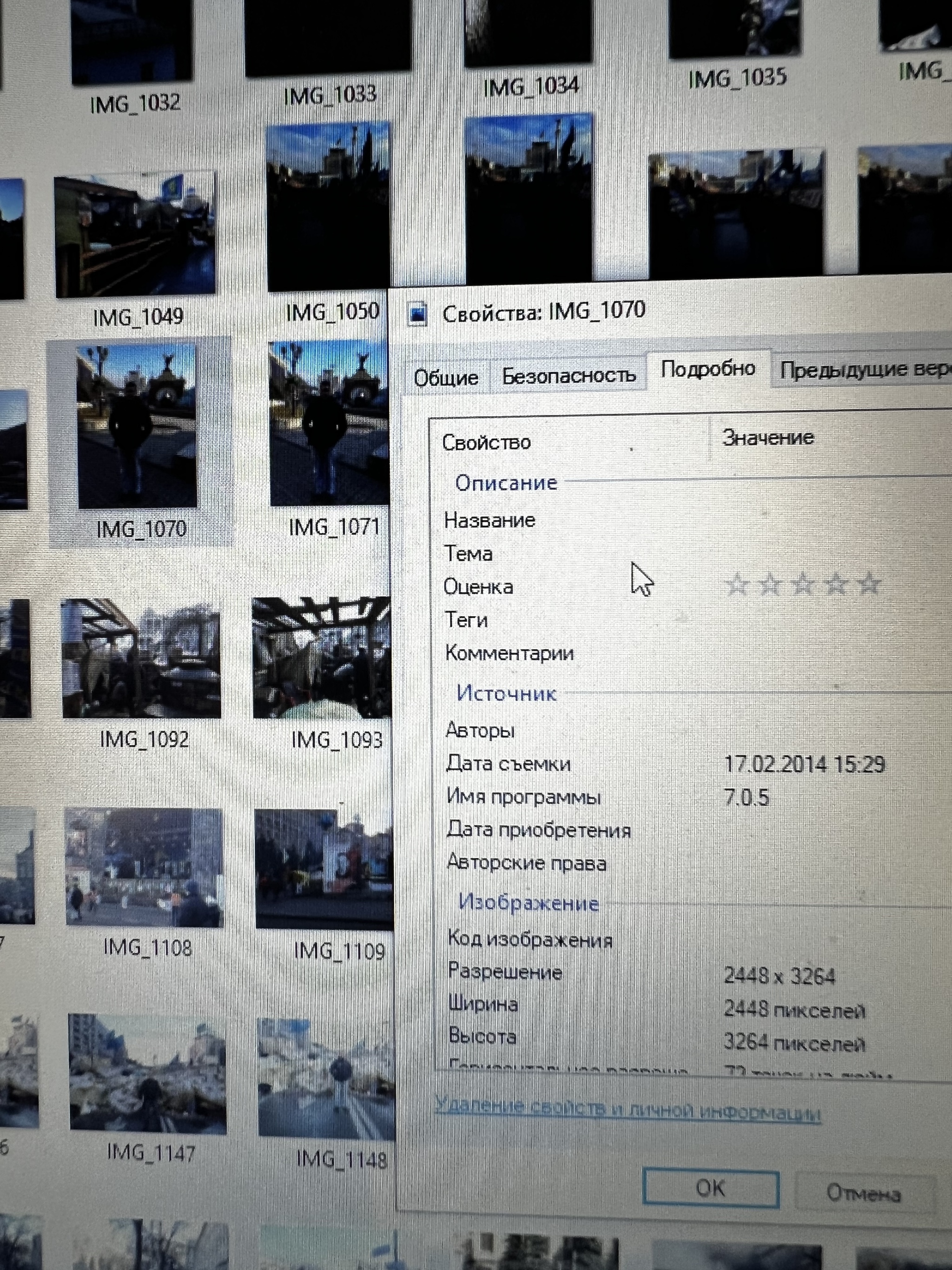Click the IMG_1108 photo thumbnail
The image size is (952, 1270).
tap(144, 867)
